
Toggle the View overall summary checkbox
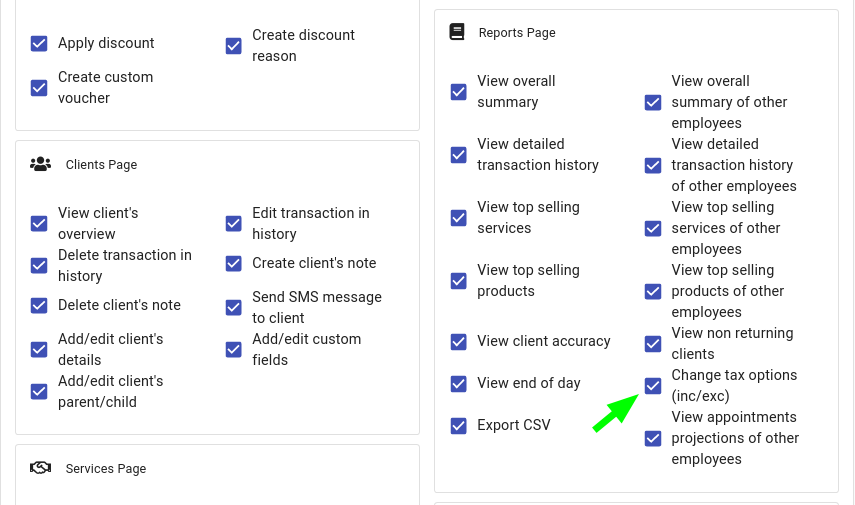(x=459, y=92)
